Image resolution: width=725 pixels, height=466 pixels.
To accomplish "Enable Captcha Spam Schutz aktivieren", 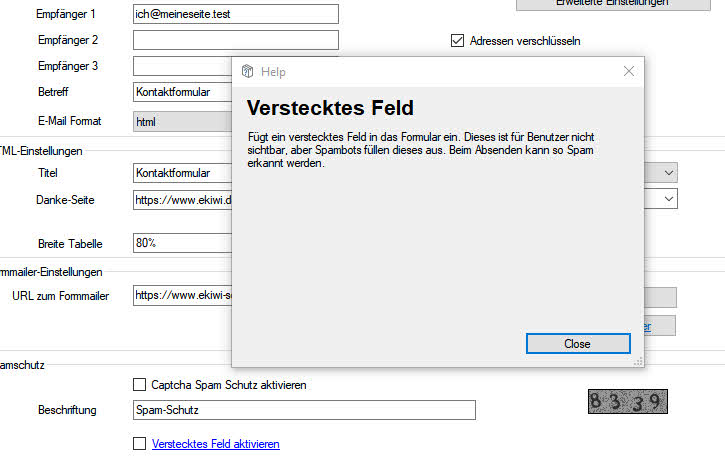I will click(140, 385).
